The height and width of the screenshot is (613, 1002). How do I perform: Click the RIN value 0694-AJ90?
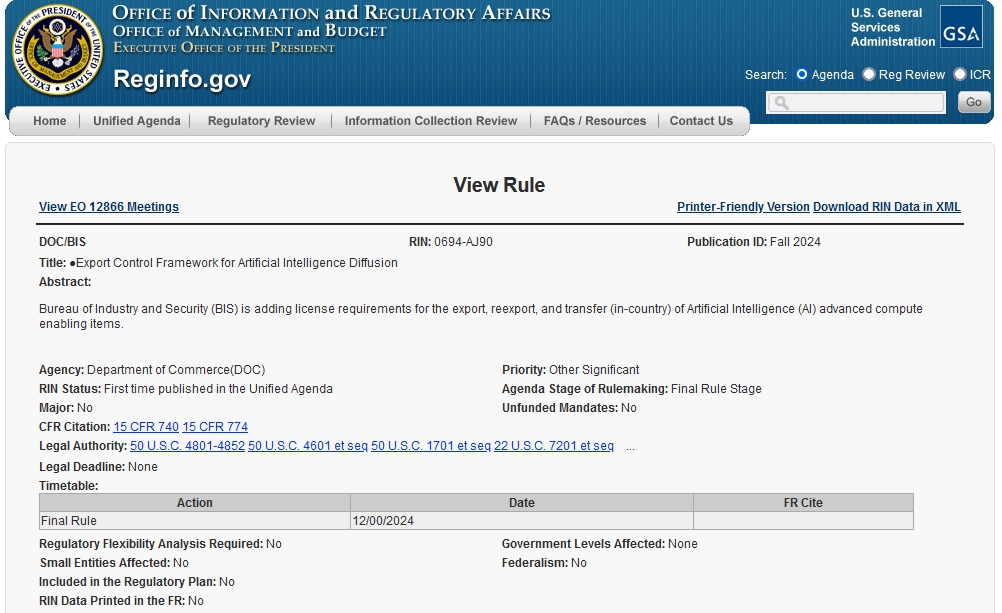pyautogui.click(x=463, y=242)
